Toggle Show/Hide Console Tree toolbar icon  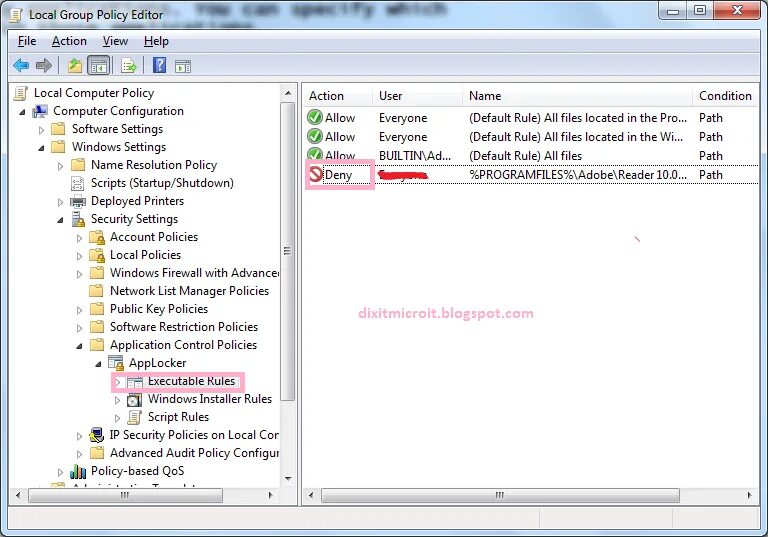coord(98,65)
